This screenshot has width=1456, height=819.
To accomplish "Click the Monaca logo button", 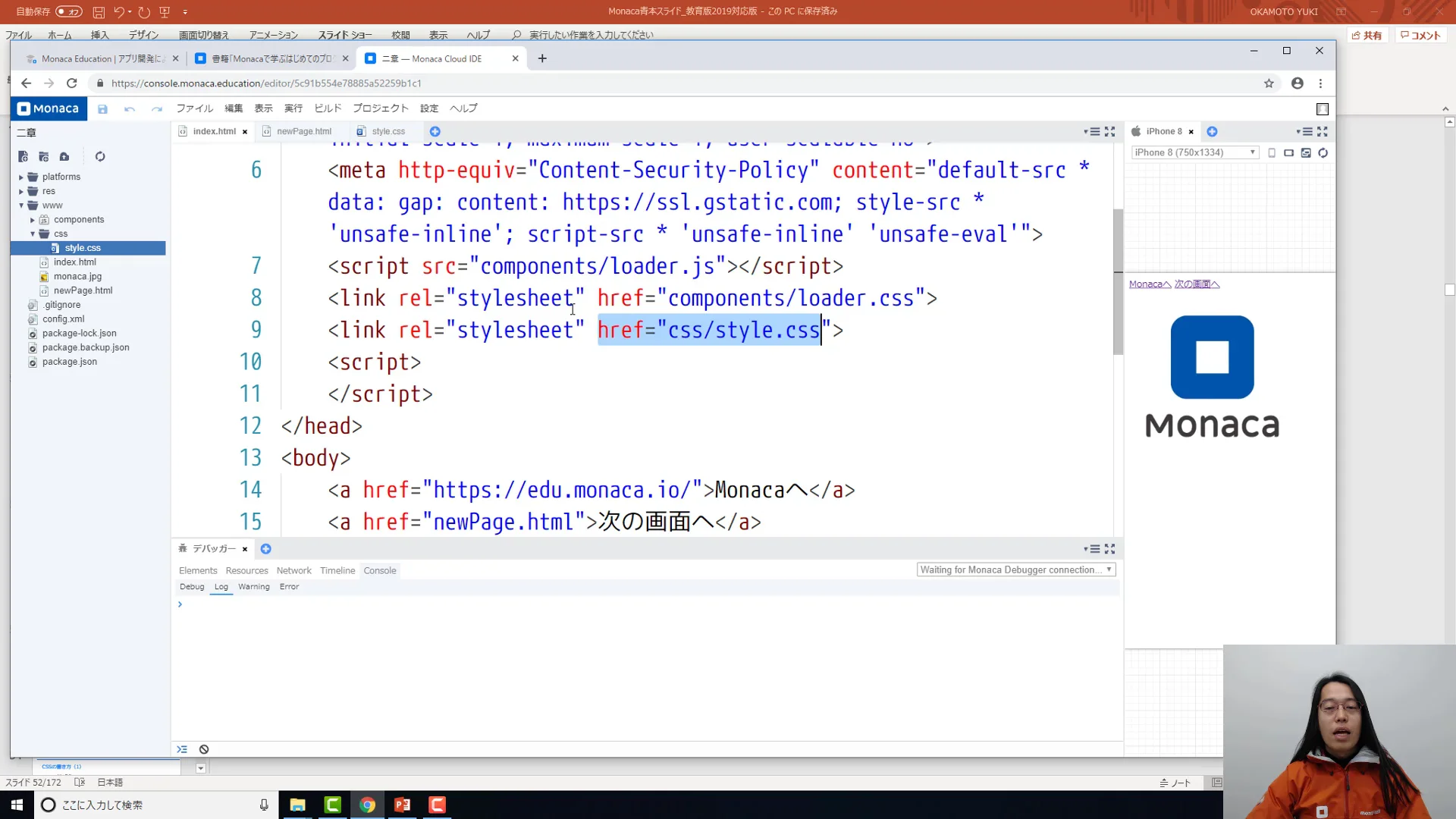I will pyautogui.click(x=49, y=108).
